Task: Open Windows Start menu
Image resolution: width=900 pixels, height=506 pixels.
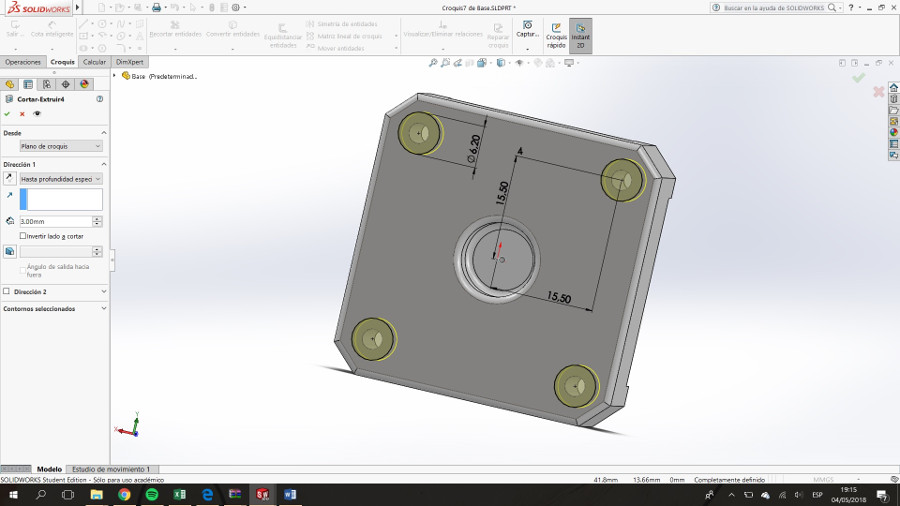Action: (x=13, y=495)
